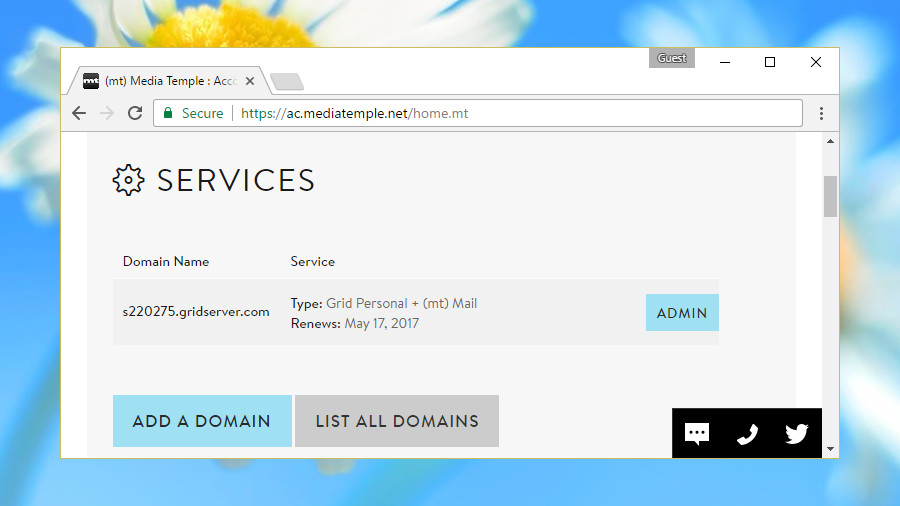Click the scrollbar down arrow
The height and width of the screenshot is (506, 900).
click(x=830, y=449)
